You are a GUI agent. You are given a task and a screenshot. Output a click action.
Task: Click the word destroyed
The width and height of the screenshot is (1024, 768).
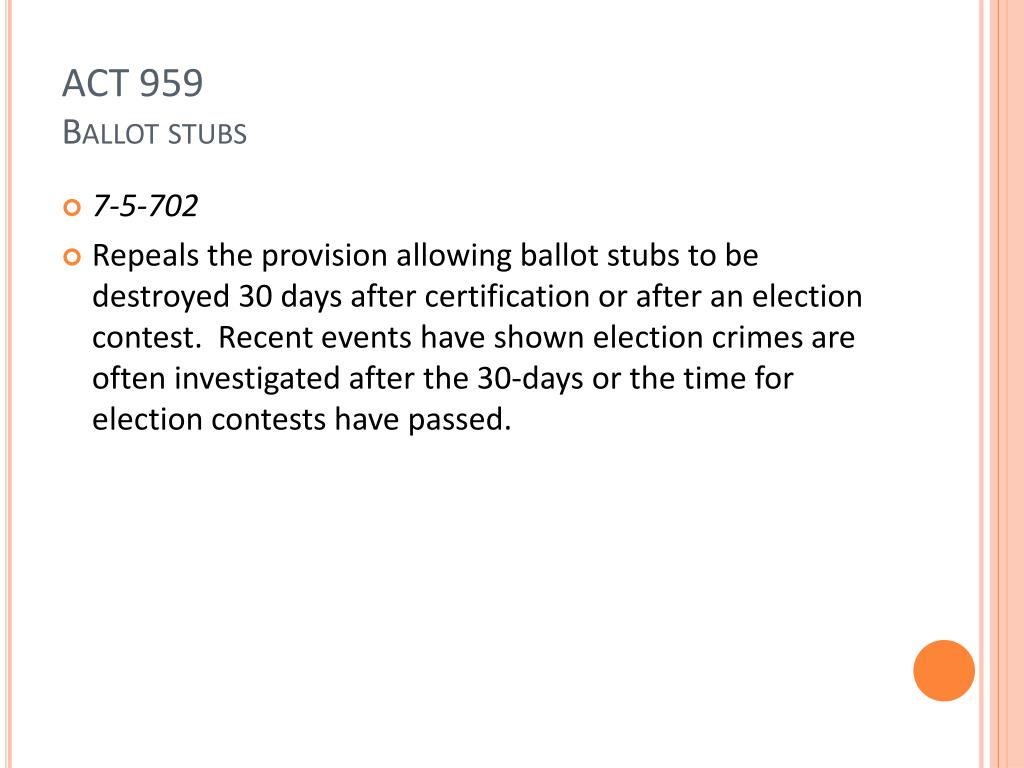(161, 297)
